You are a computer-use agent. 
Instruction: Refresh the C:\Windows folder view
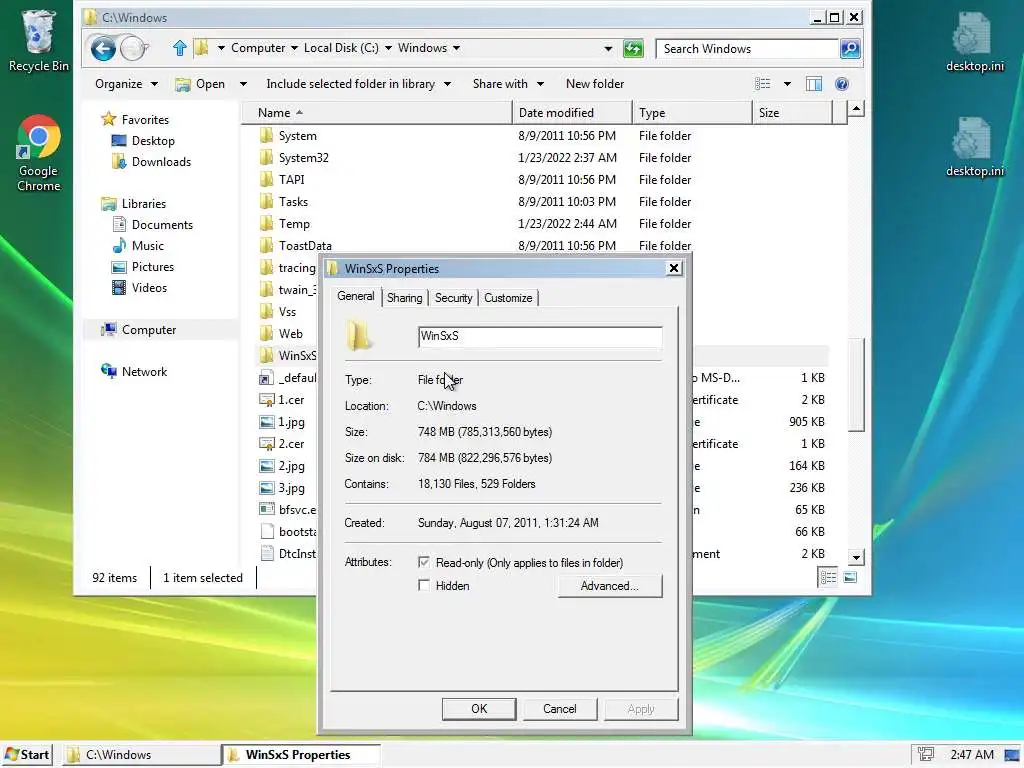[633, 48]
